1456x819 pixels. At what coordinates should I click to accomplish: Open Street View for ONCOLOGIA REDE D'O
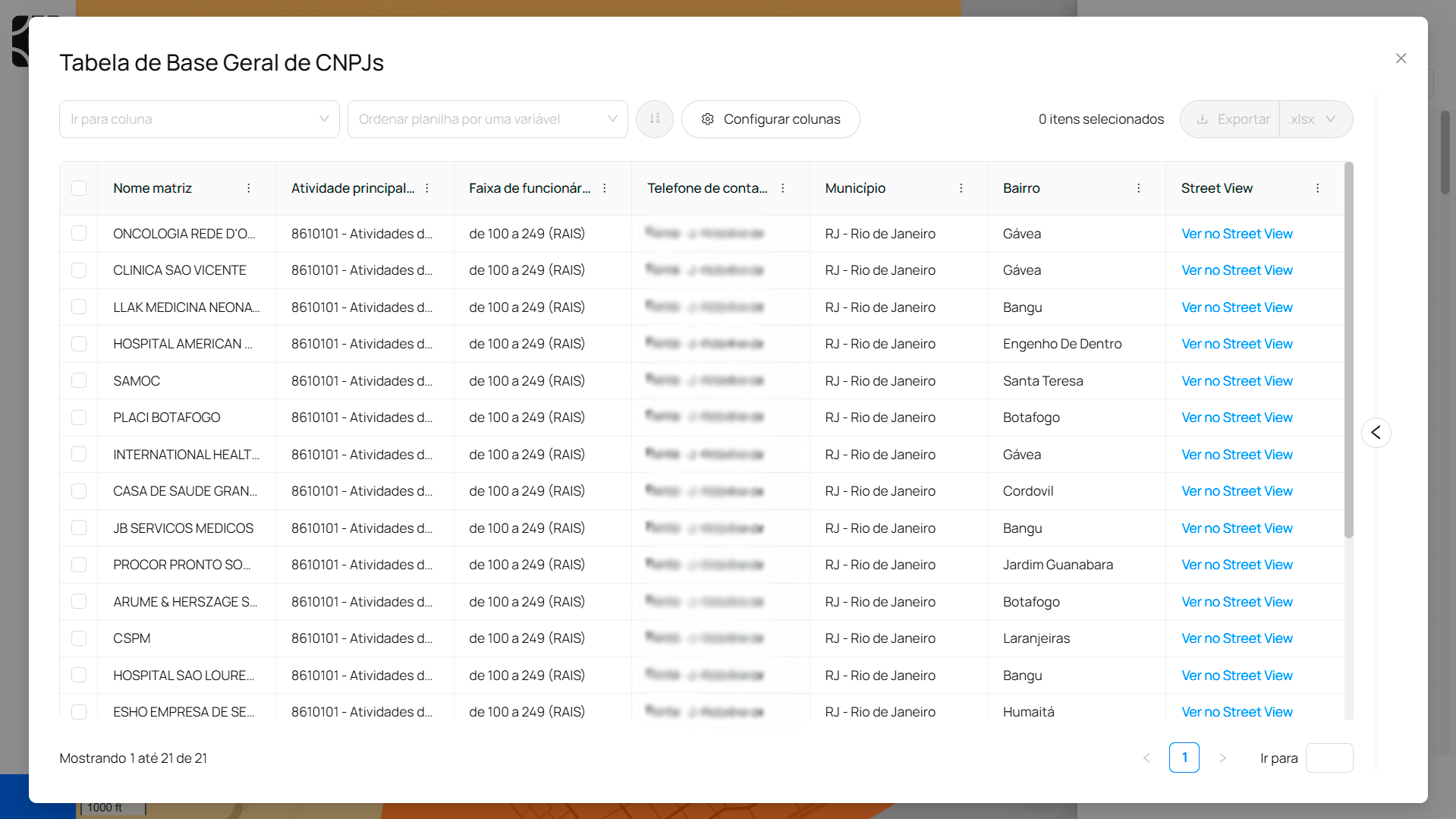tap(1237, 234)
